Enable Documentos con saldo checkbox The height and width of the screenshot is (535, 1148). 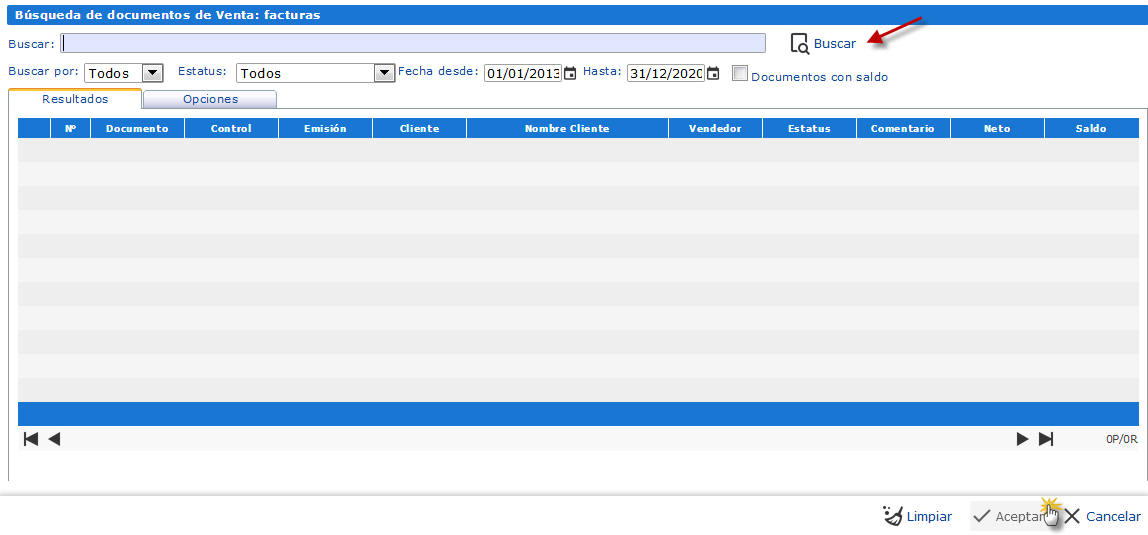(740, 73)
